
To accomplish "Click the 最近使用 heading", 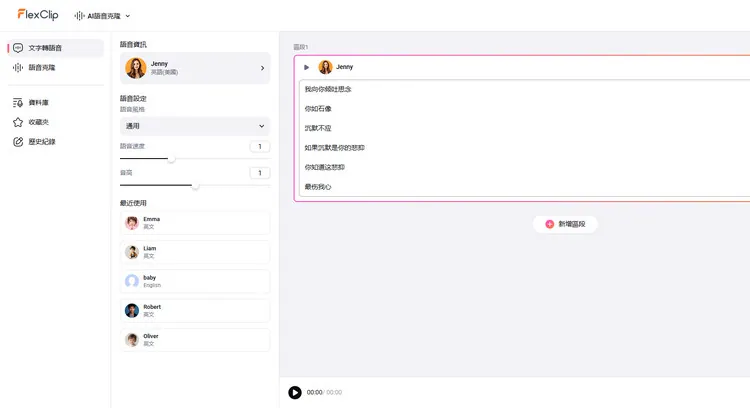I will [133, 203].
